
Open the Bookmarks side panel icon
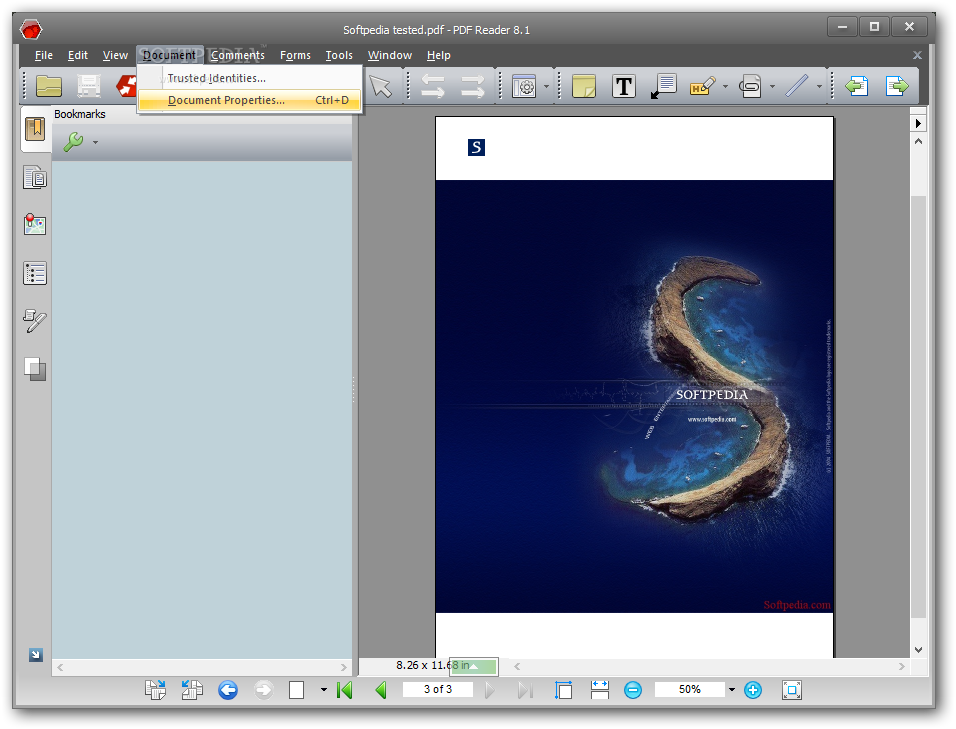35,129
